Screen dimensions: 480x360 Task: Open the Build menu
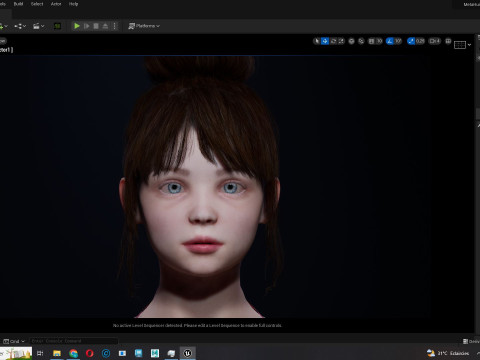18,4
